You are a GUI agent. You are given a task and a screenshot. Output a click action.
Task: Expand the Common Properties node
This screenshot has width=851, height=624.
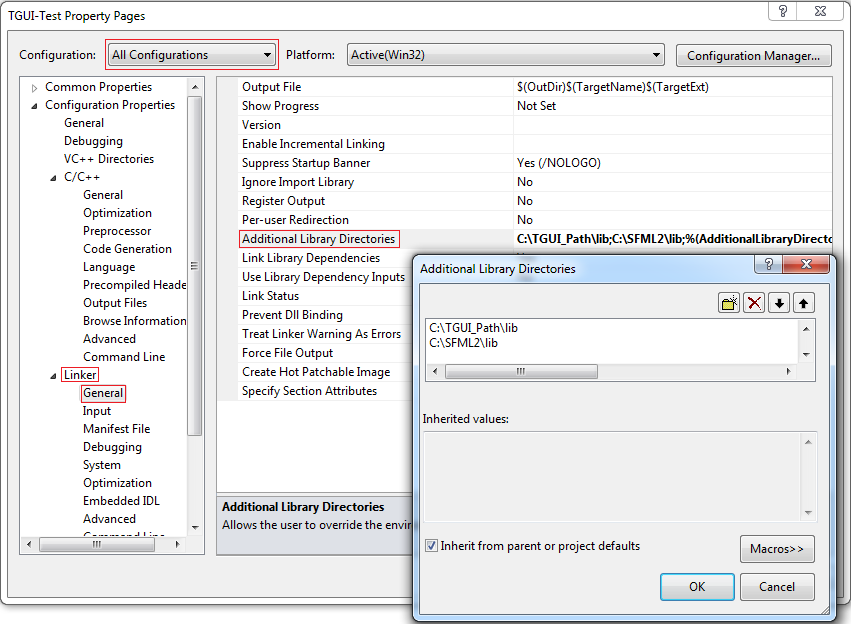33,86
